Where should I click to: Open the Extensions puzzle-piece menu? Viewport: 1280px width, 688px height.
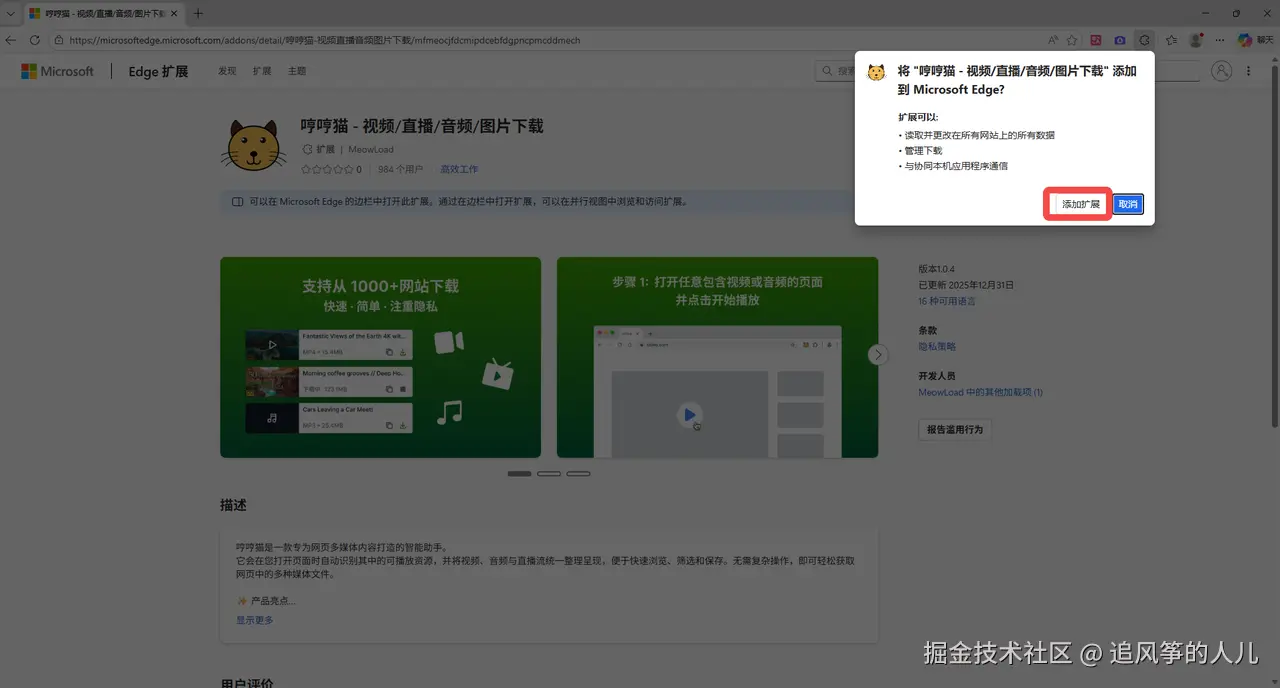coord(1144,40)
